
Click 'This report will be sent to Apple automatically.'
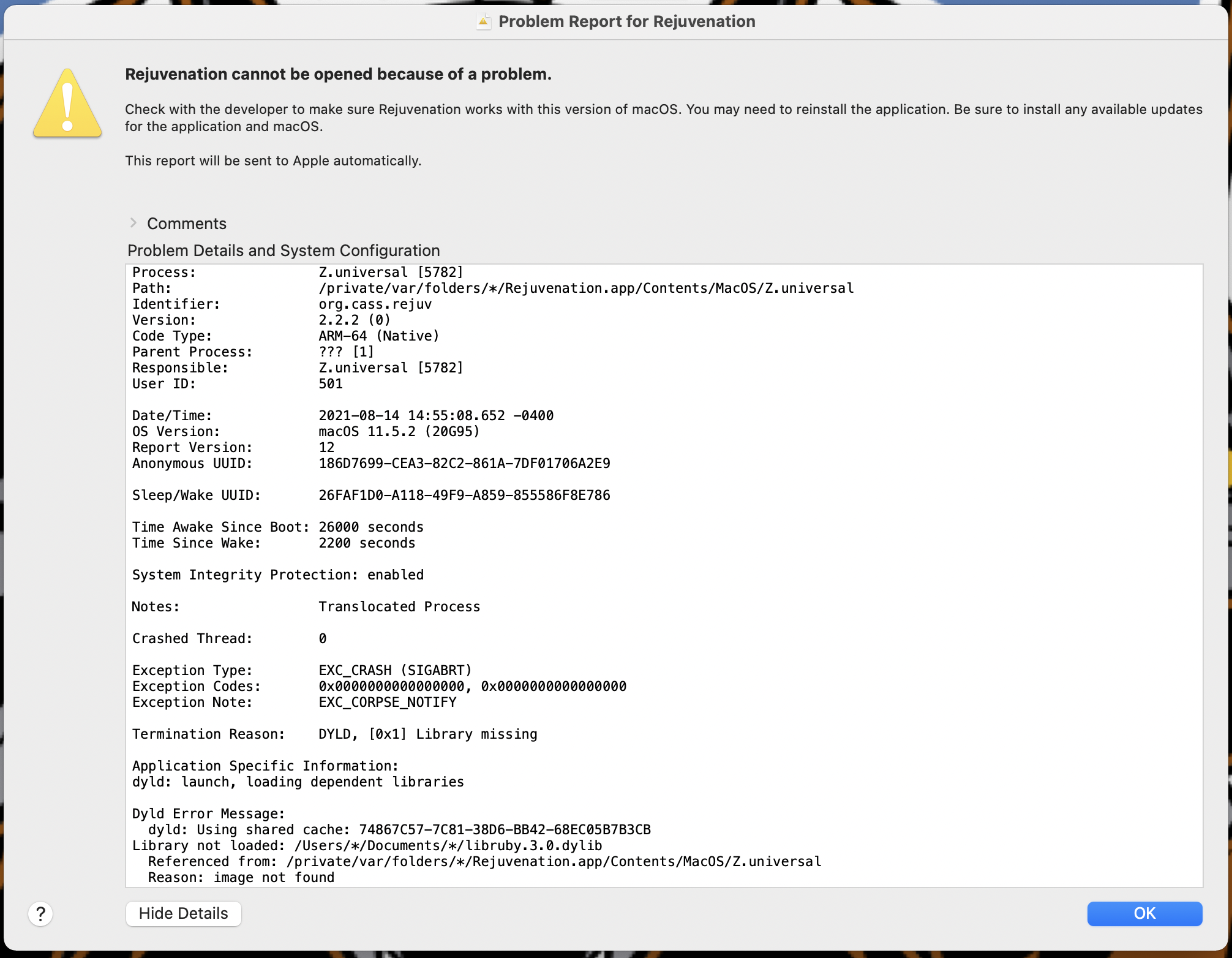click(x=273, y=160)
